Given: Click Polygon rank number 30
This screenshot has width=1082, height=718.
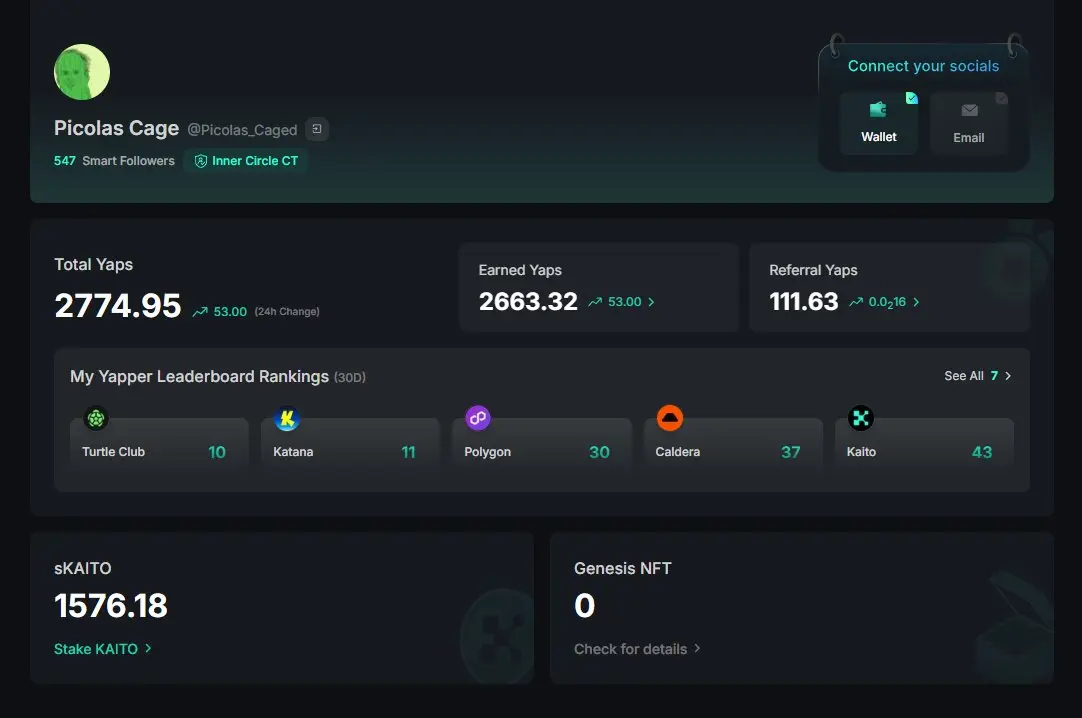Looking at the screenshot, I should (x=599, y=452).
